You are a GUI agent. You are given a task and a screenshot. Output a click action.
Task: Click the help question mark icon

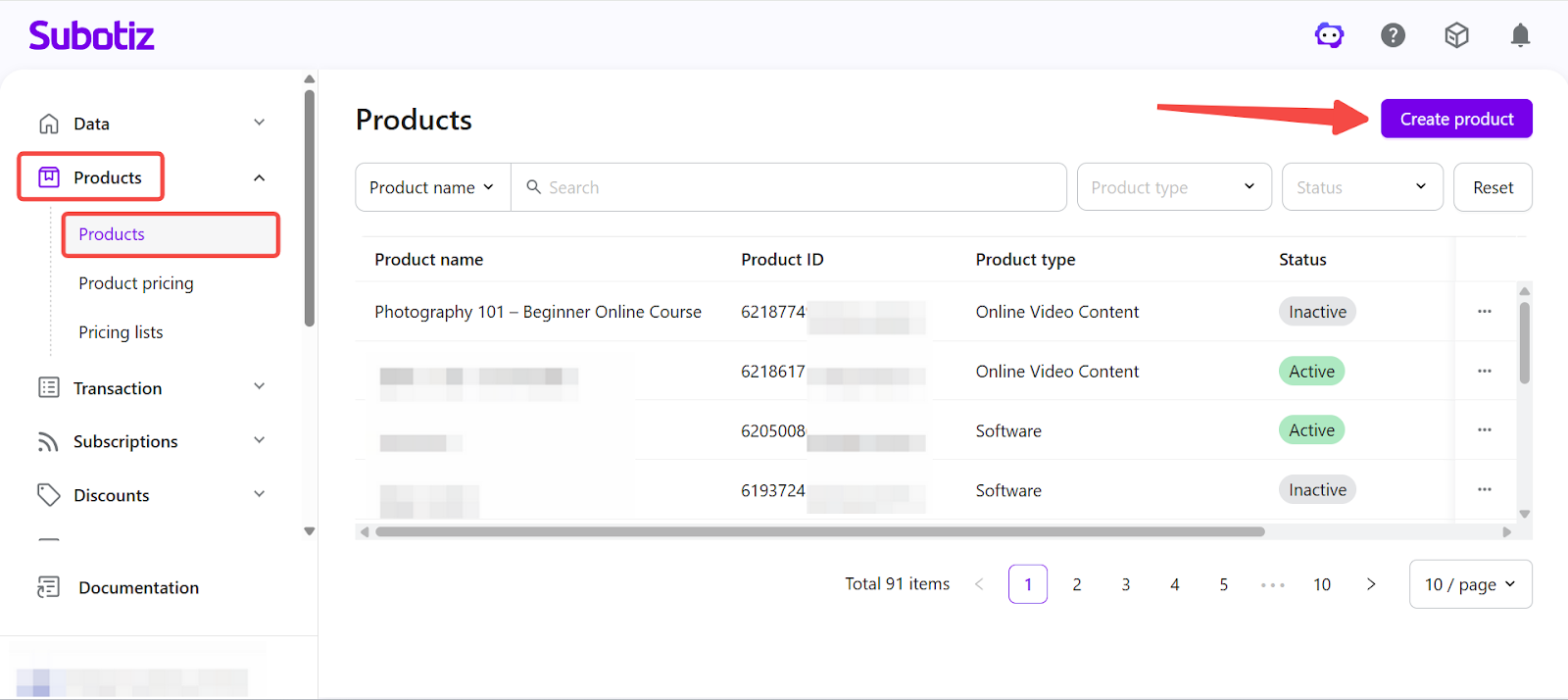1393,36
